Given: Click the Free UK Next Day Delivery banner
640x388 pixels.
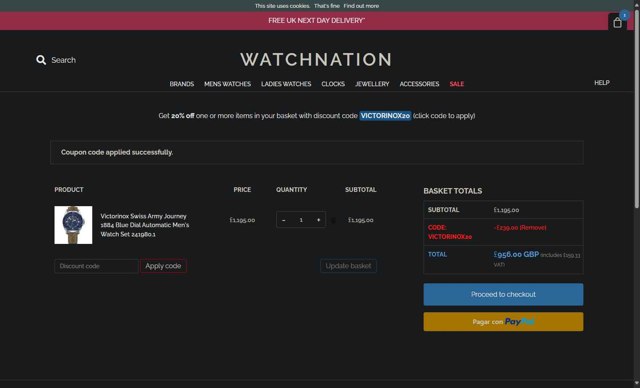Looking at the screenshot, I should click(x=316, y=21).
